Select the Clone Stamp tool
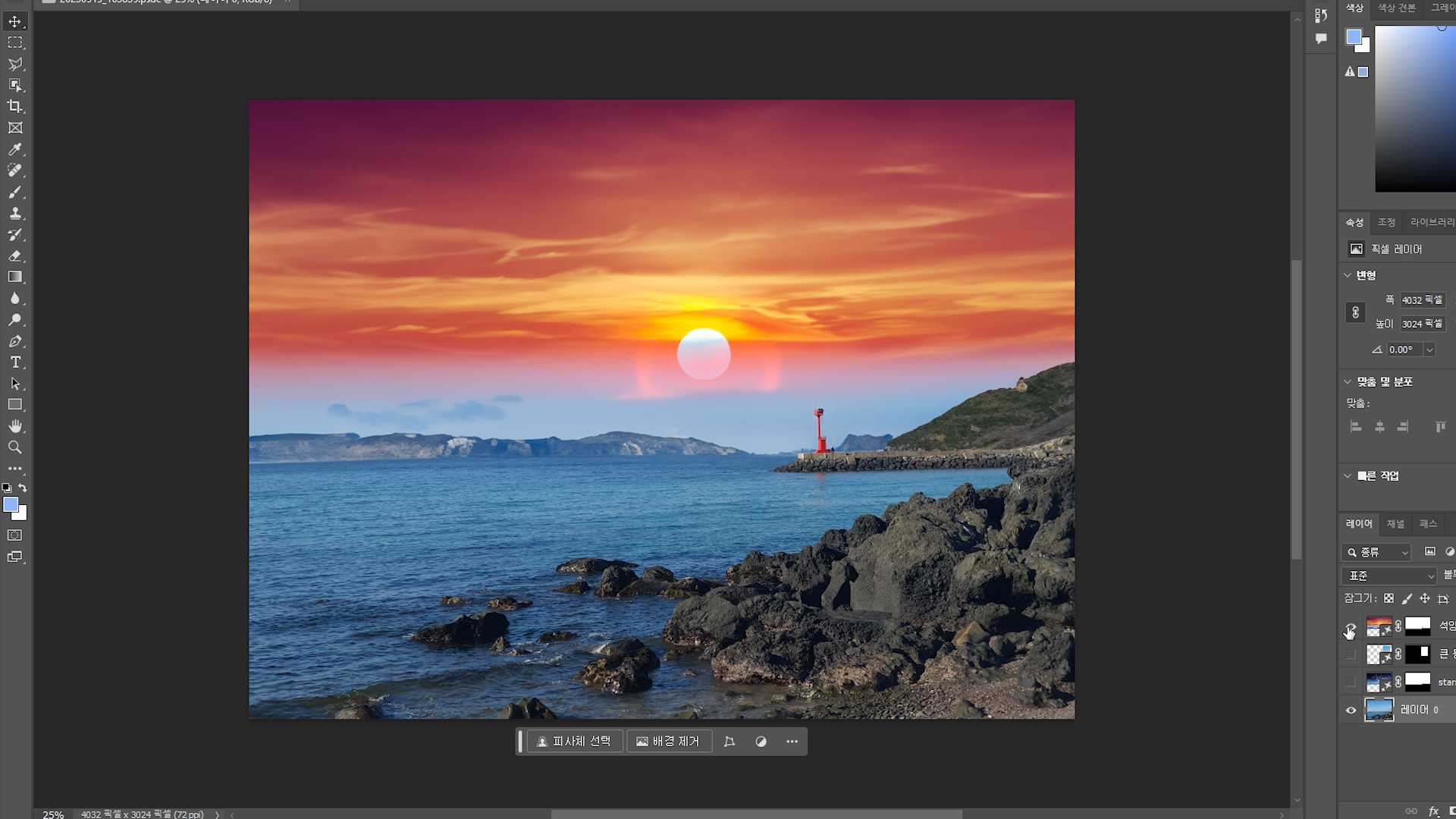 click(15, 213)
